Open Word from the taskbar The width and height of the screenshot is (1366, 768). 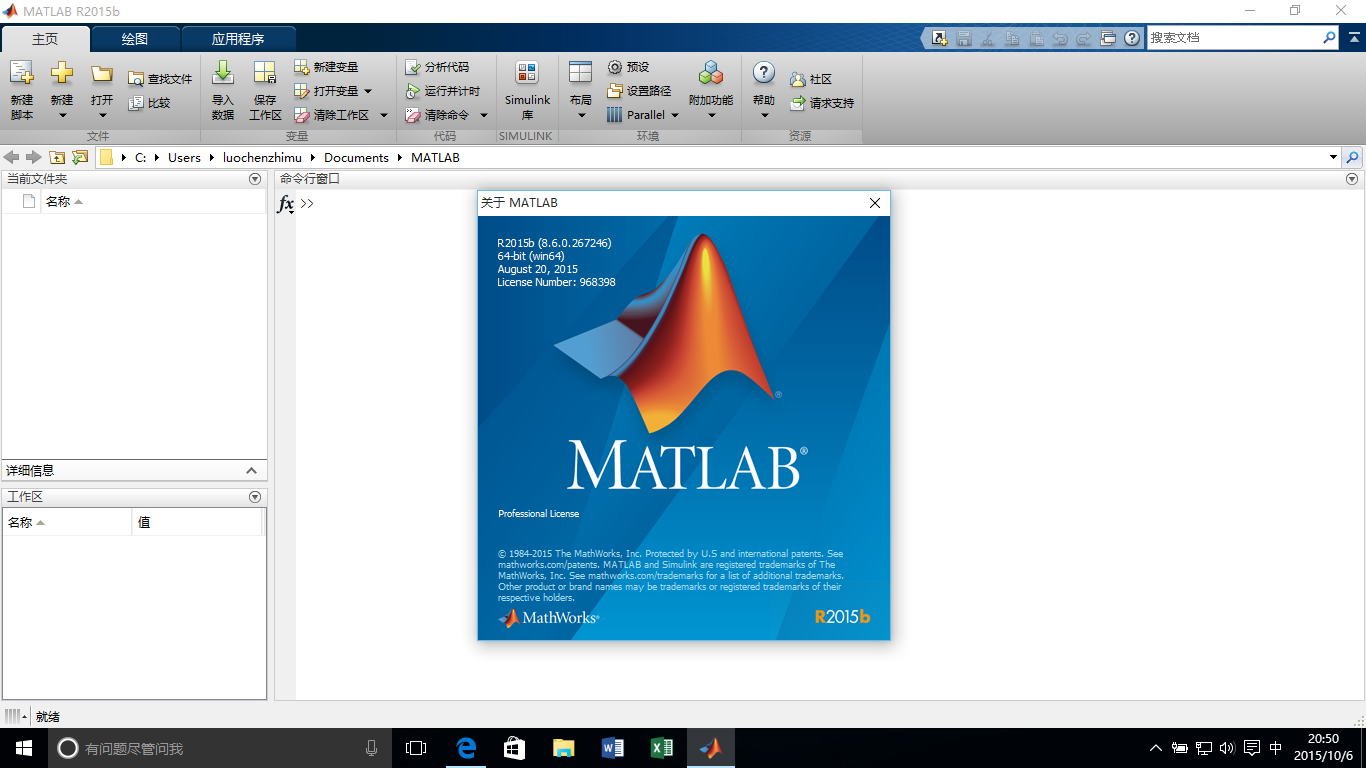coord(612,748)
